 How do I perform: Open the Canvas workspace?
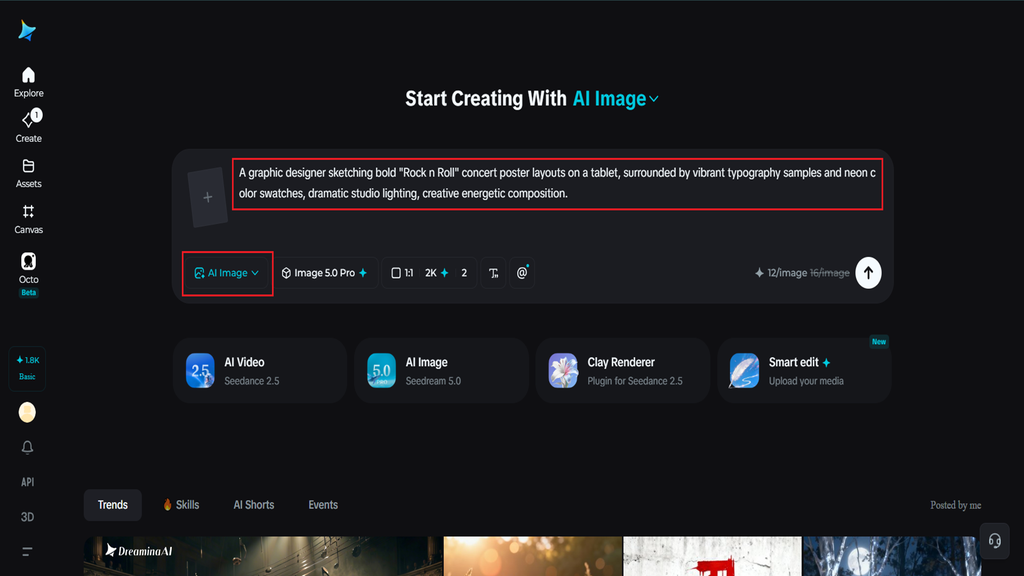tap(28, 219)
